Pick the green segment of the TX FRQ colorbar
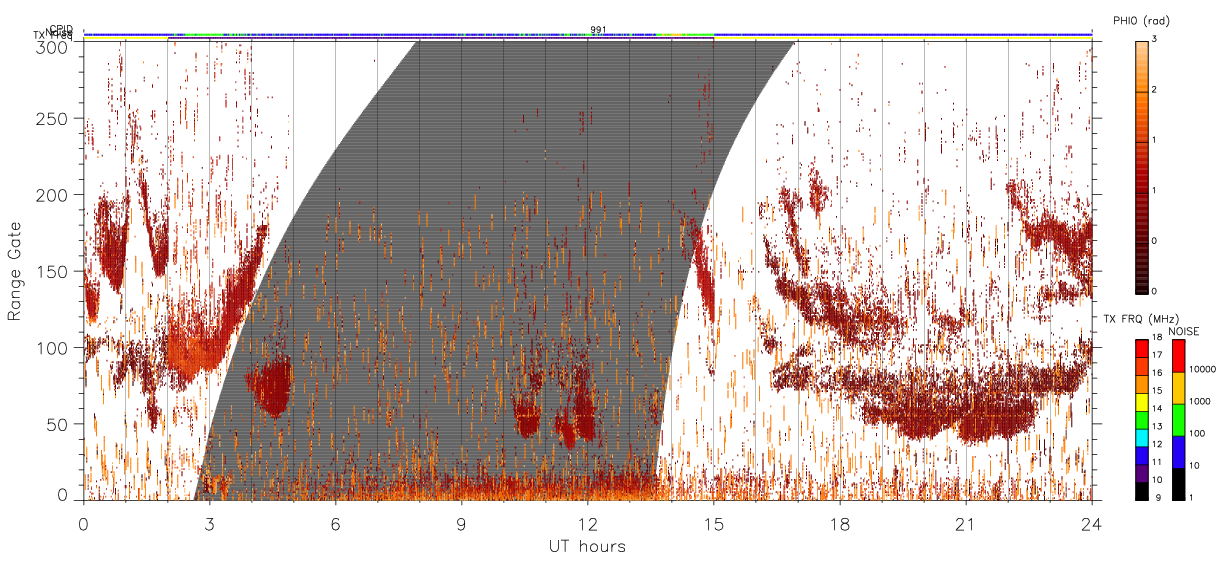 click(1141, 418)
